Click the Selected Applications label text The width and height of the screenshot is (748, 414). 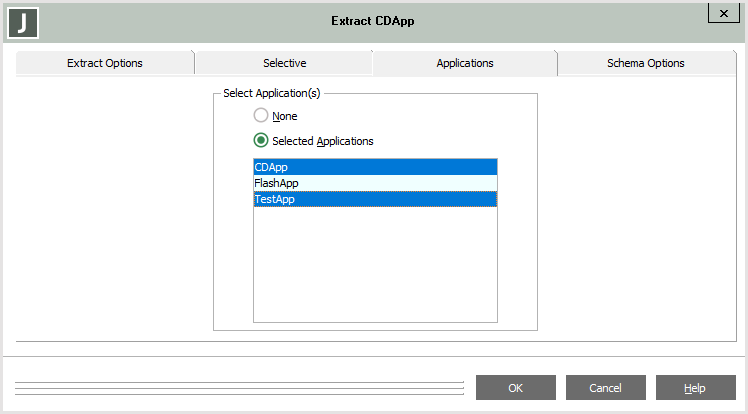click(322, 141)
